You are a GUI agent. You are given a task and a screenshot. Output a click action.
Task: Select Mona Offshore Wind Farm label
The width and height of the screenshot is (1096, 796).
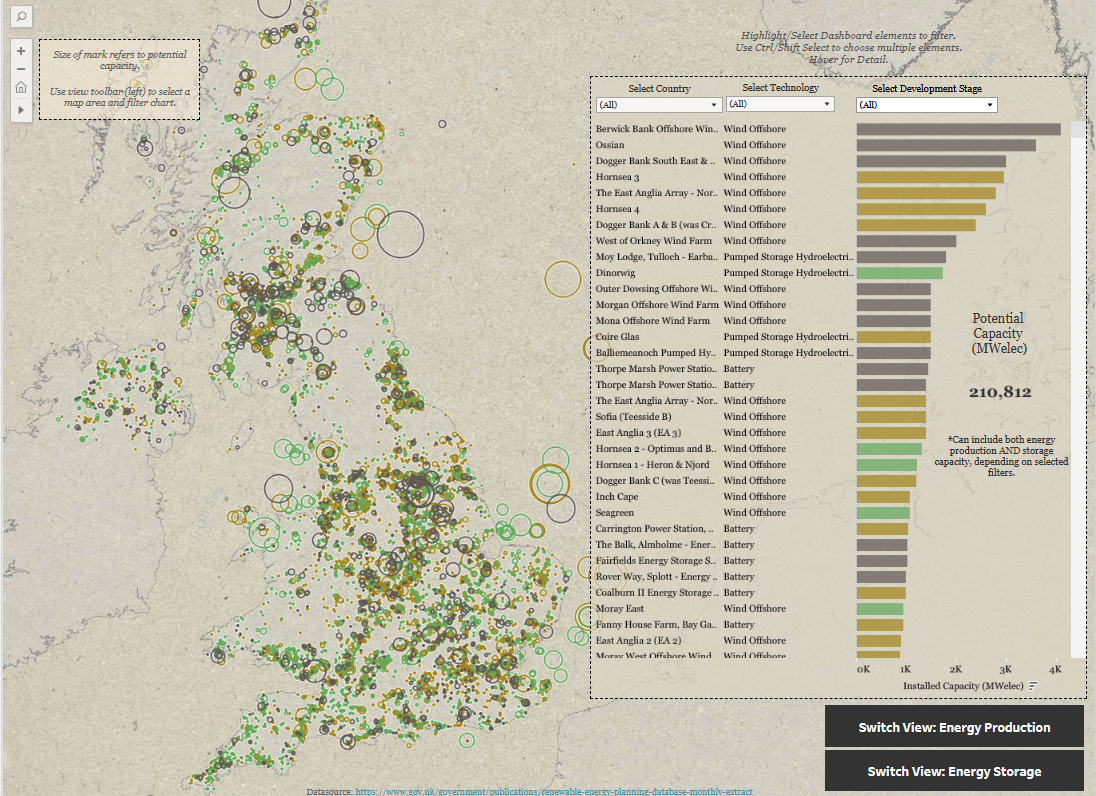click(652, 321)
